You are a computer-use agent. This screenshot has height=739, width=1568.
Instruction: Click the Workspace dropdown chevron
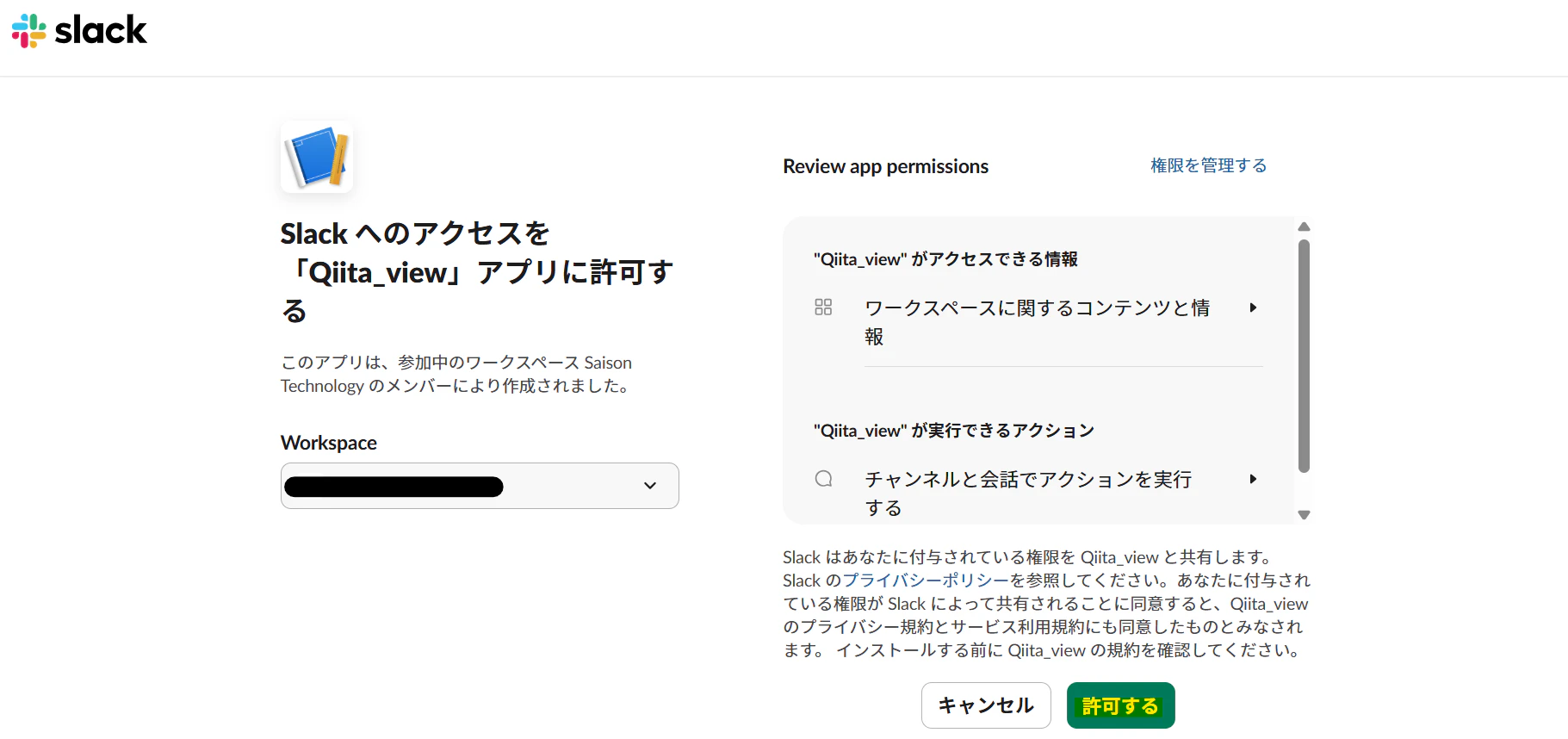coord(650,486)
